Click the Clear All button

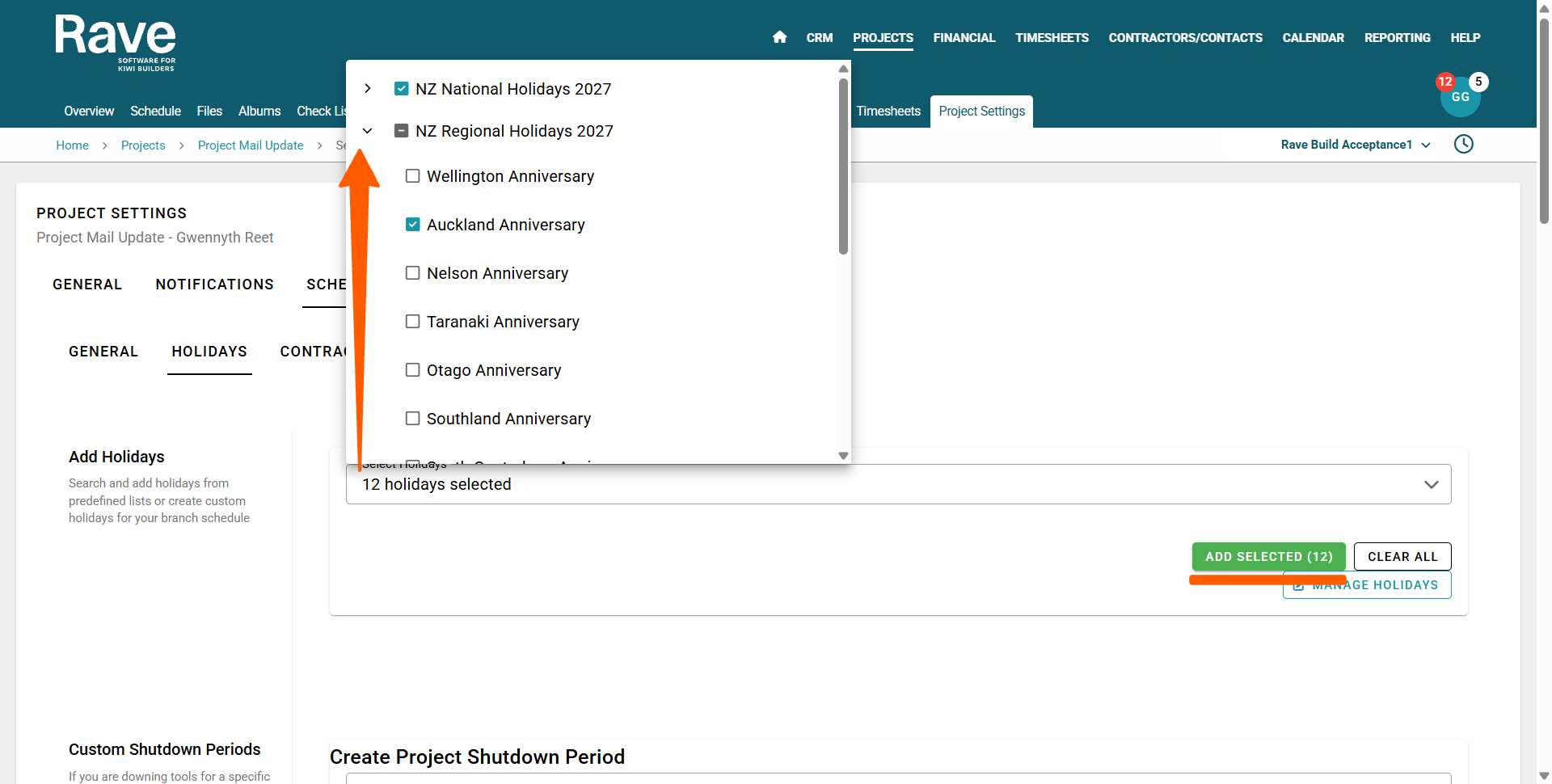tap(1402, 557)
